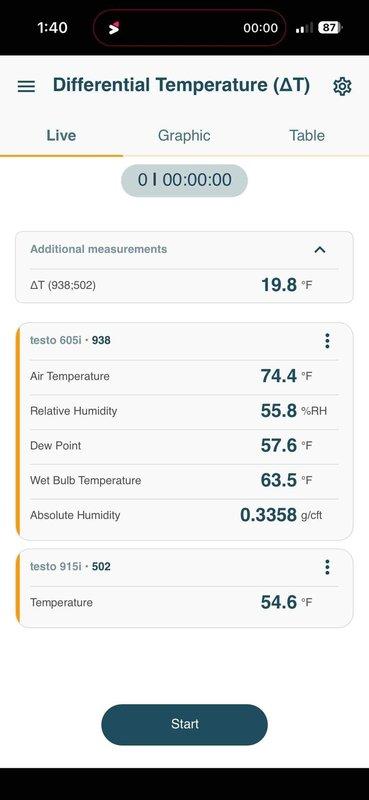Viewport: 369px width, 800px height.
Task: Select the Dew Point label
Action: click(x=56, y=446)
